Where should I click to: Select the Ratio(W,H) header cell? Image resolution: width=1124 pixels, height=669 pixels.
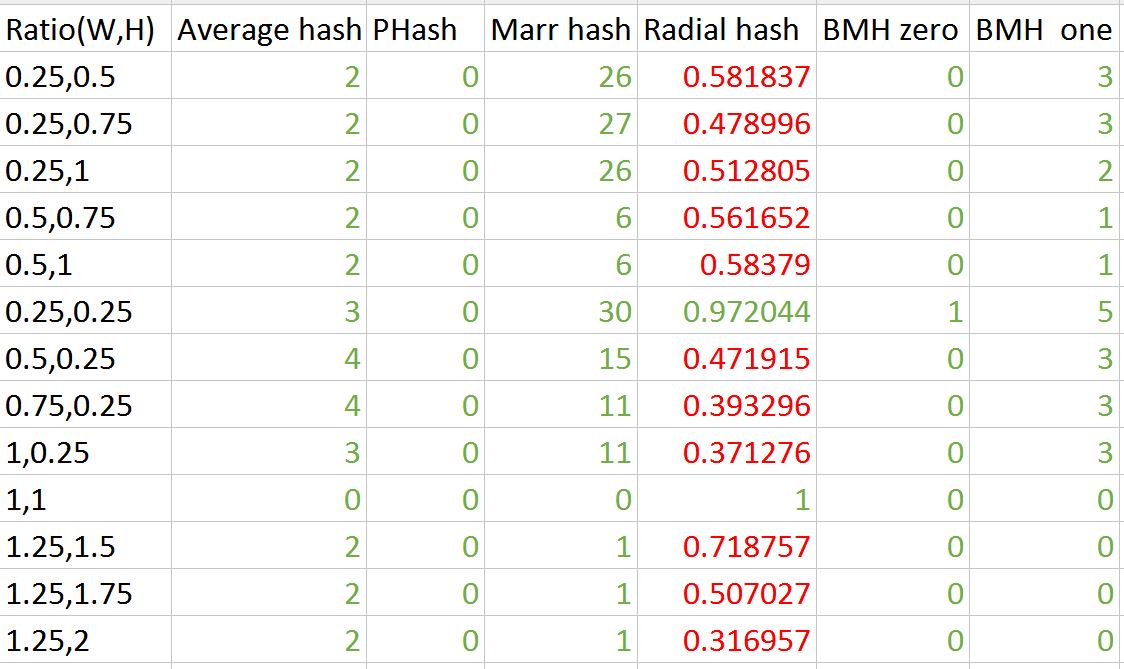85,29
